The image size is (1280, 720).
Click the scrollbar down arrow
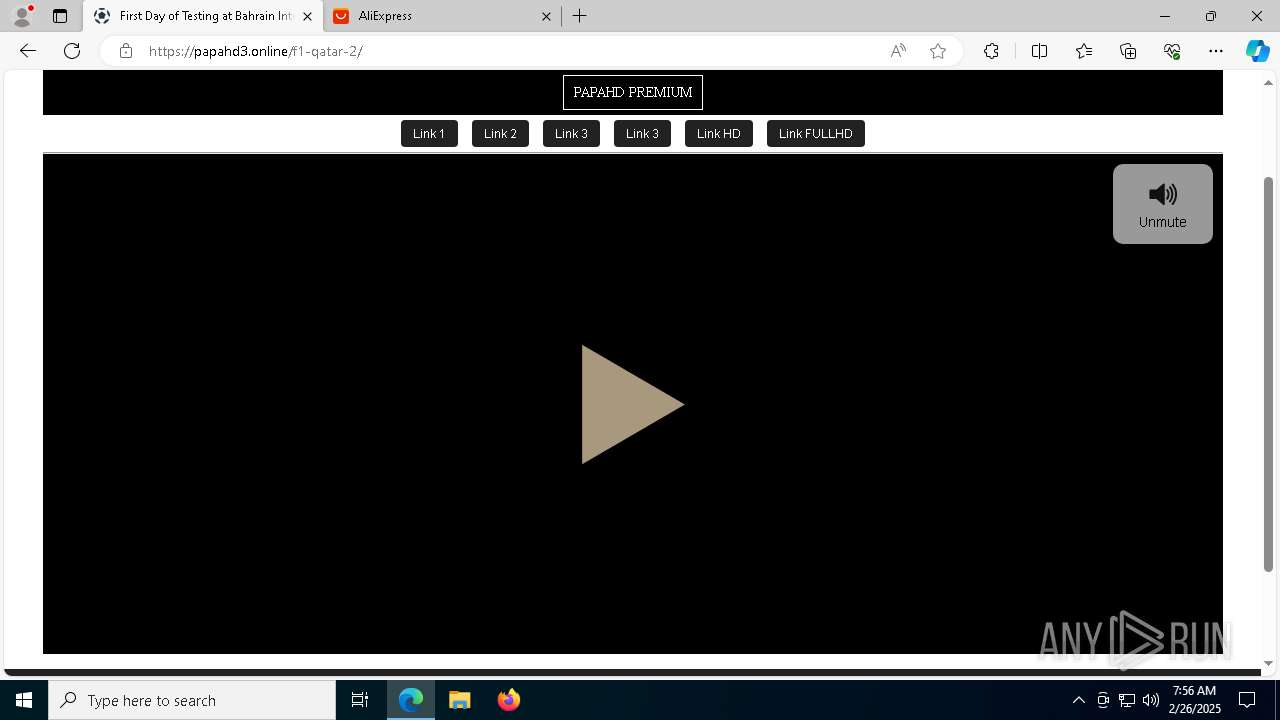pyautogui.click(x=1268, y=663)
